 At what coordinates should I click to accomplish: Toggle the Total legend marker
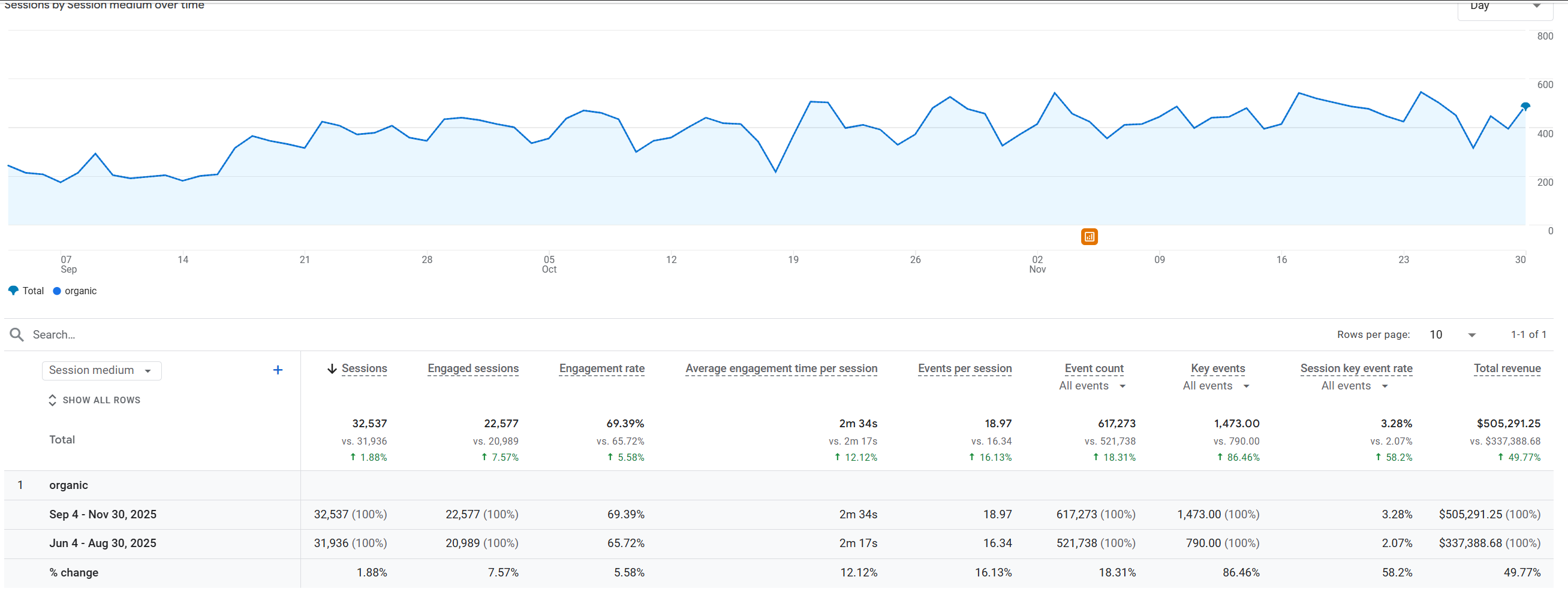click(13, 291)
